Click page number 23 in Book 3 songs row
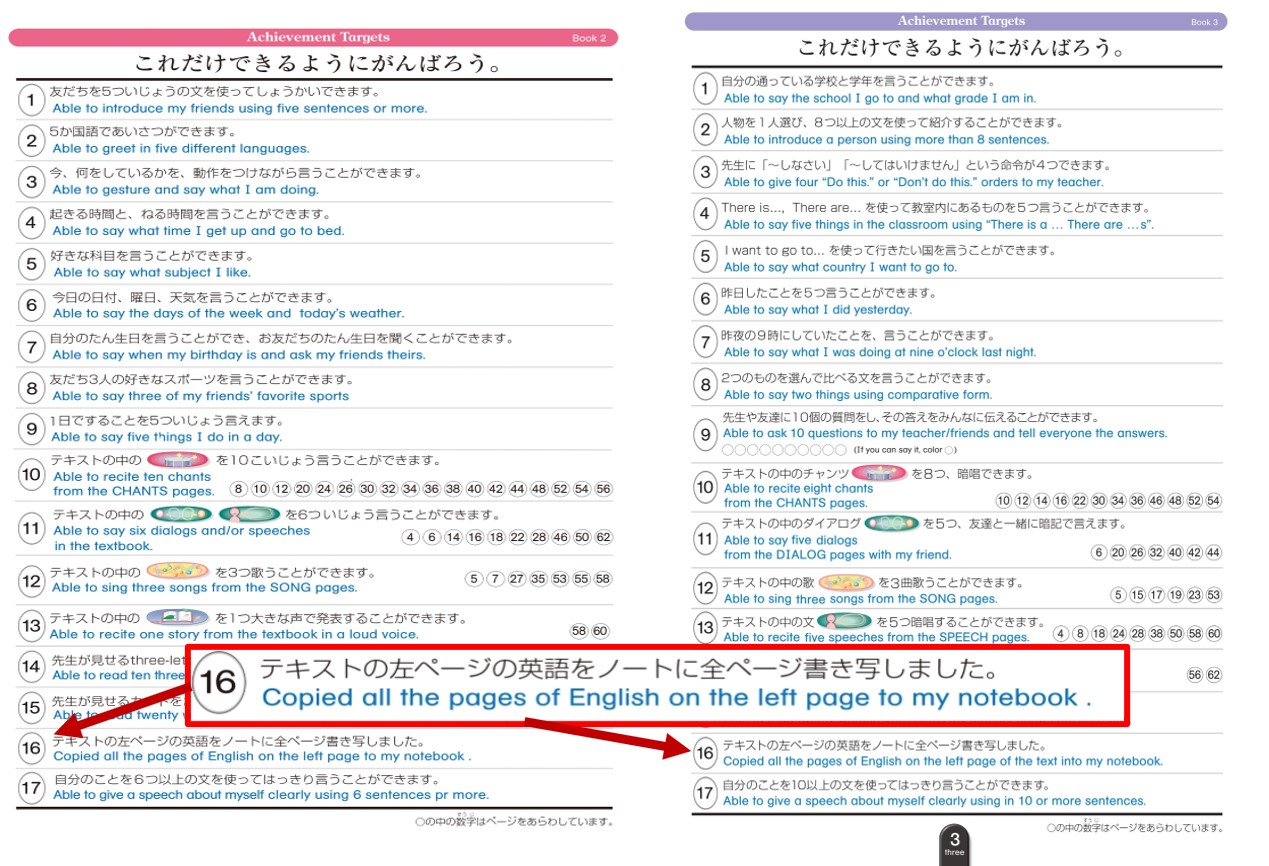 1194,595
